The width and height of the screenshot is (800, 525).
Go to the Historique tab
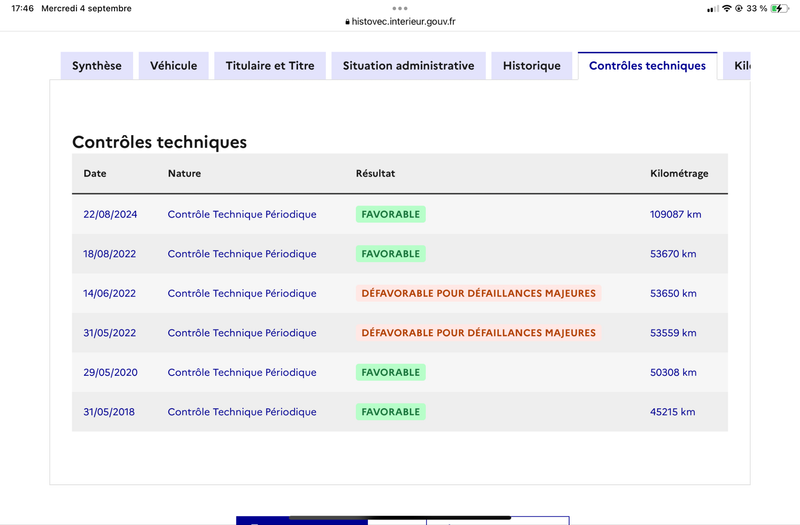pyautogui.click(x=532, y=66)
